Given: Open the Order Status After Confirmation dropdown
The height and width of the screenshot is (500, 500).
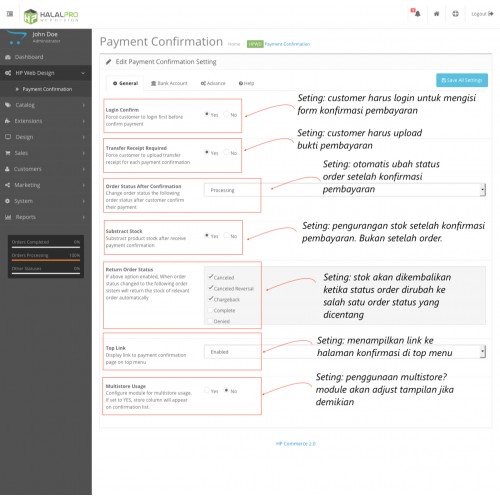Looking at the screenshot, I should 345,190.
